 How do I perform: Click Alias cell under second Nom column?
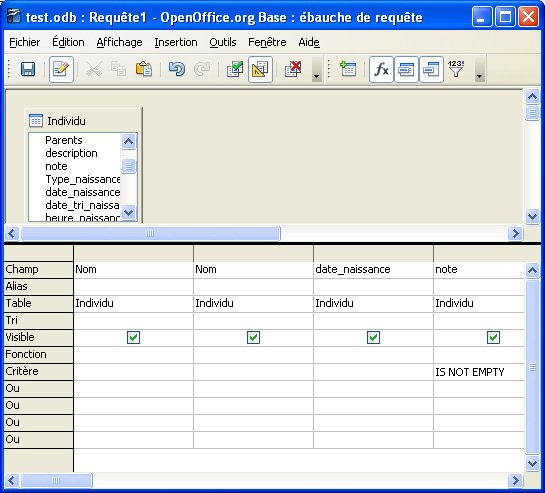coord(253,286)
